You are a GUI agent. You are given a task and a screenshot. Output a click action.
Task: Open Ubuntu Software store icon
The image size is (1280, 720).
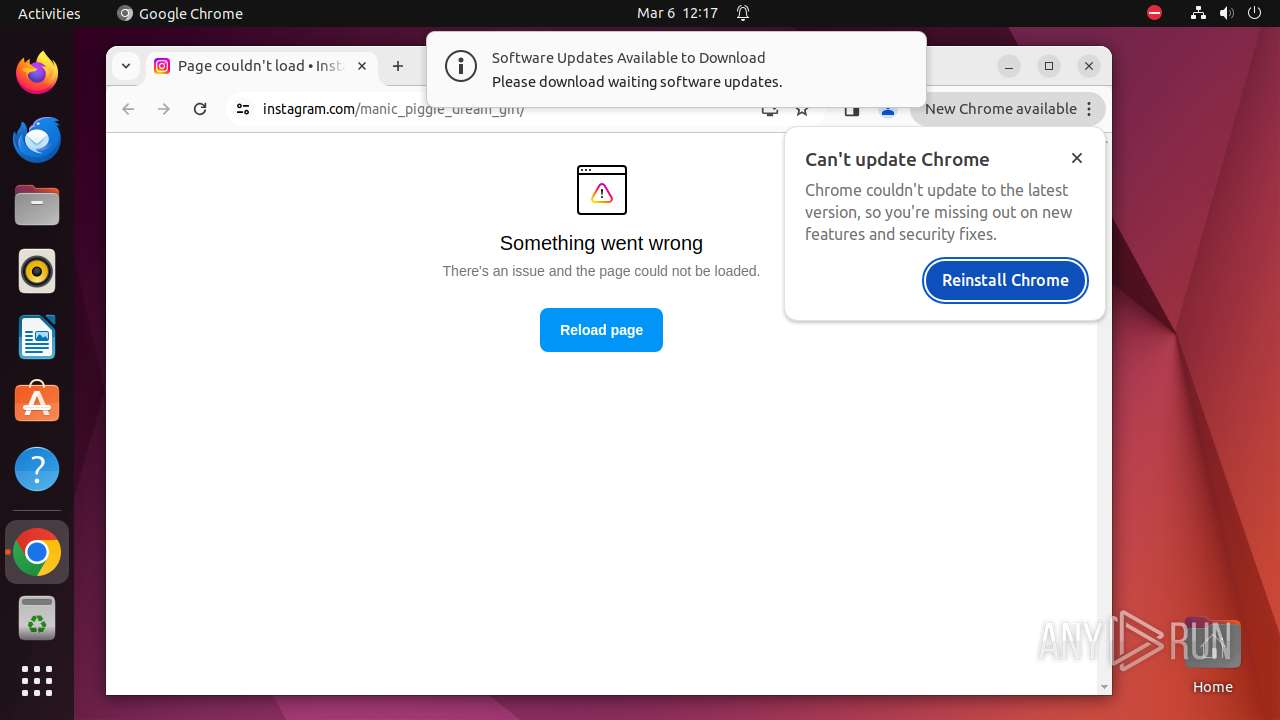[x=37, y=402]
